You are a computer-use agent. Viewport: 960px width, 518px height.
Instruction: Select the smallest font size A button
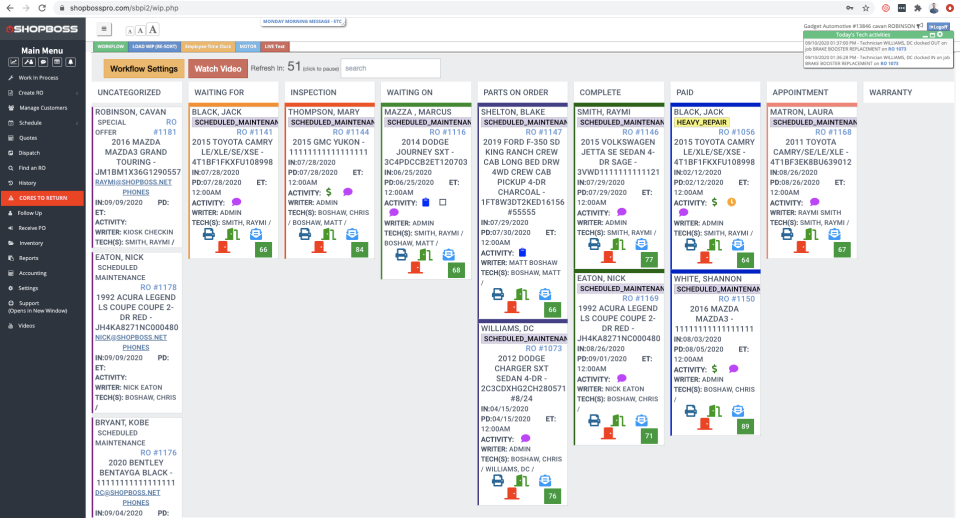pyautogui.click(x=130, y=31)
